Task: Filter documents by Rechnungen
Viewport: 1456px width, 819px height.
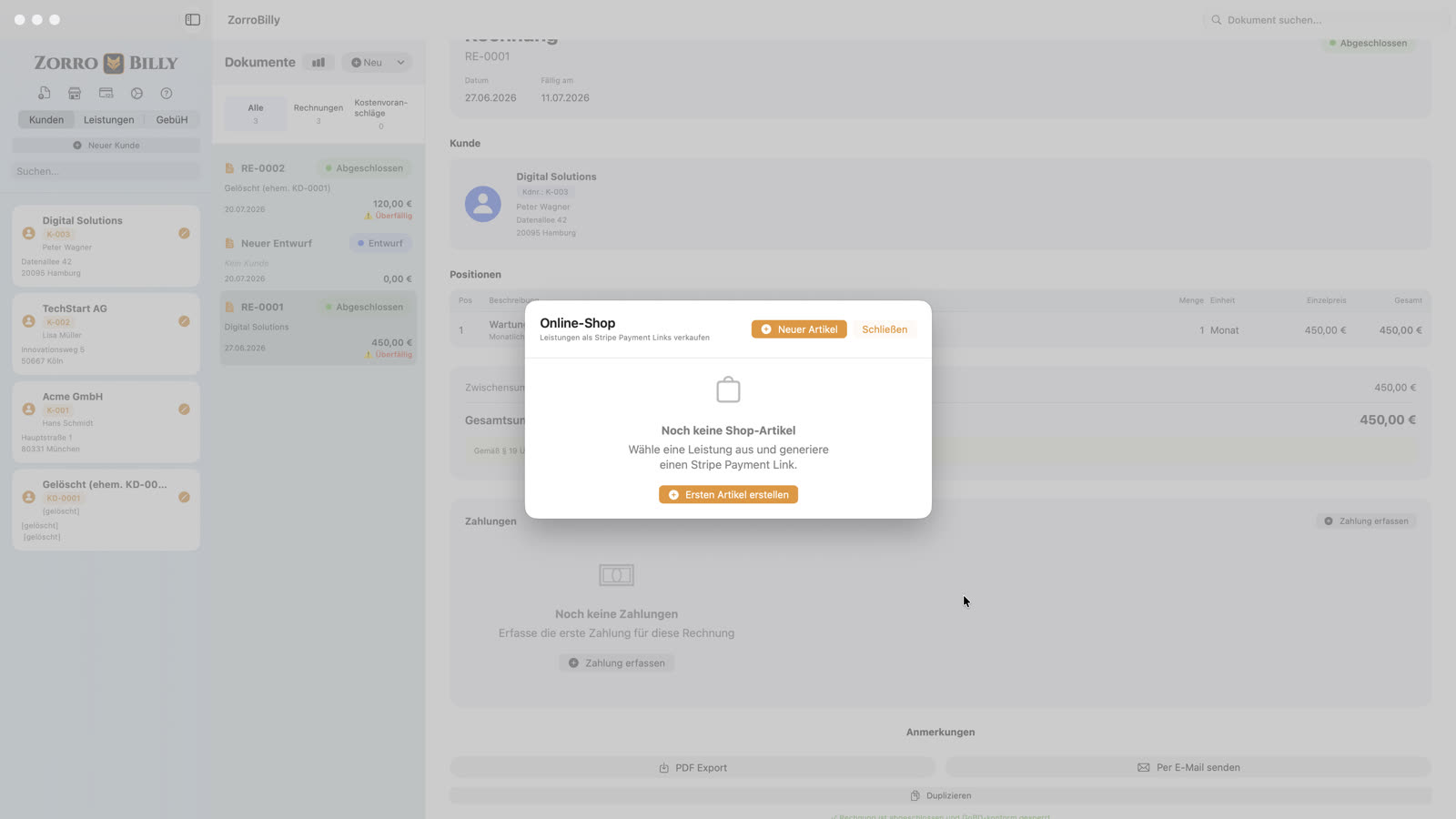Action: tap(318, 114)
